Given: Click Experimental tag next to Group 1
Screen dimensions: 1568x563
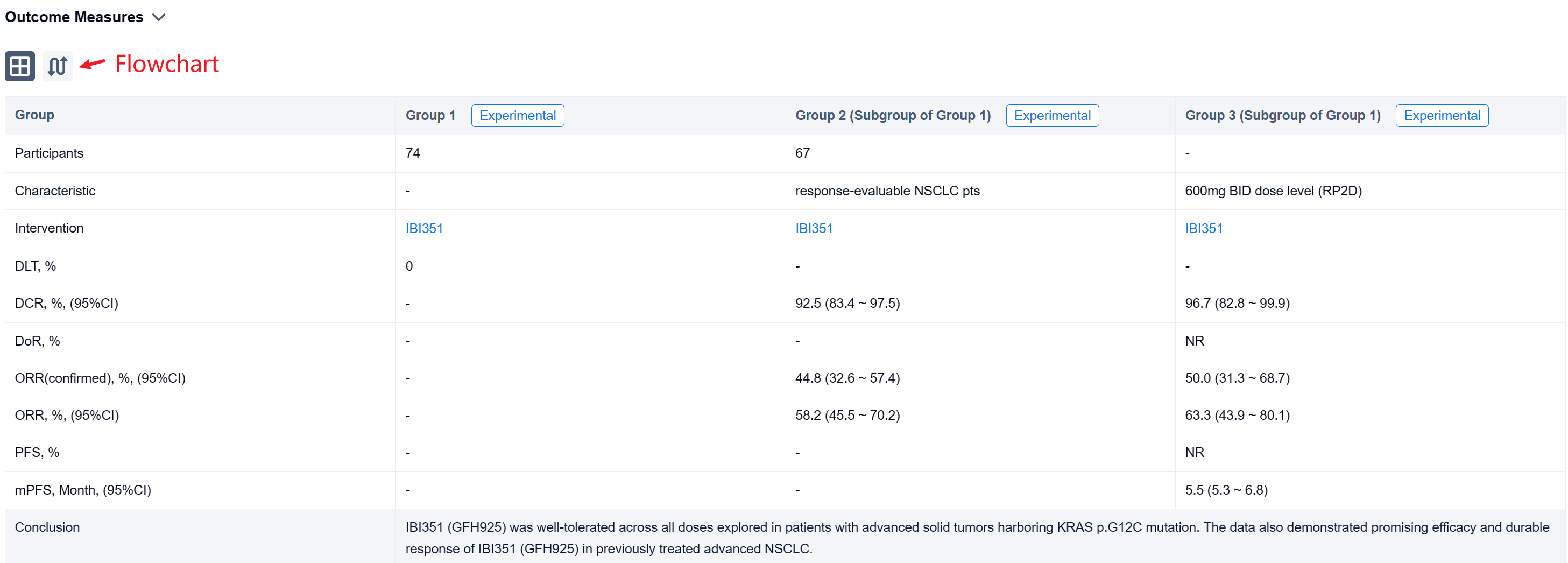Looking at the screenshot, I should click(517, 116).
